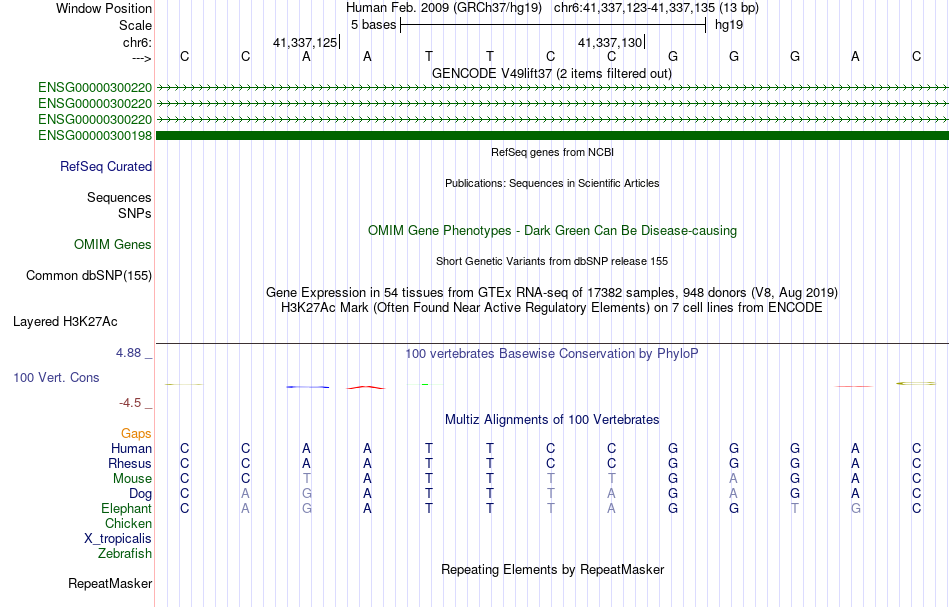This screenshot has height=607, width=950.
Task: Click the Scale label
Action: tap(136, 25)
